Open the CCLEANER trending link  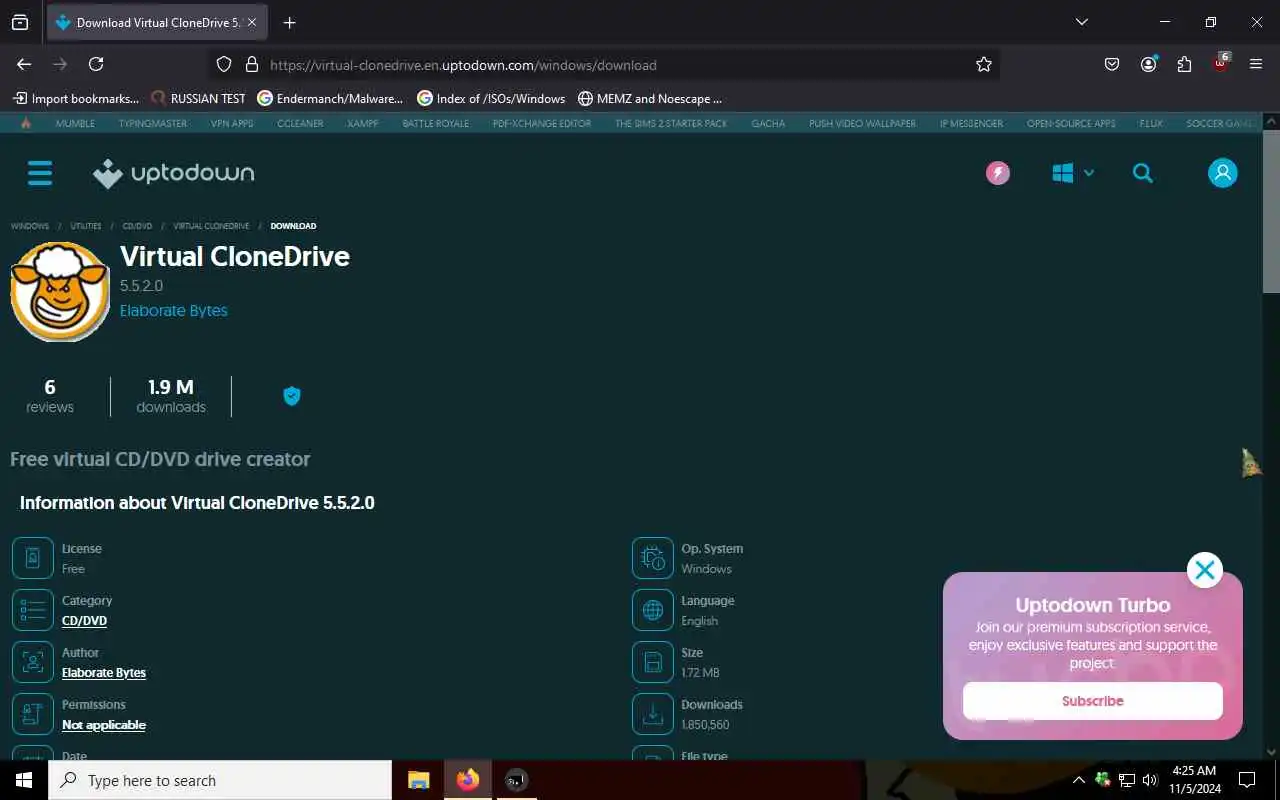(x=300, y=123)
